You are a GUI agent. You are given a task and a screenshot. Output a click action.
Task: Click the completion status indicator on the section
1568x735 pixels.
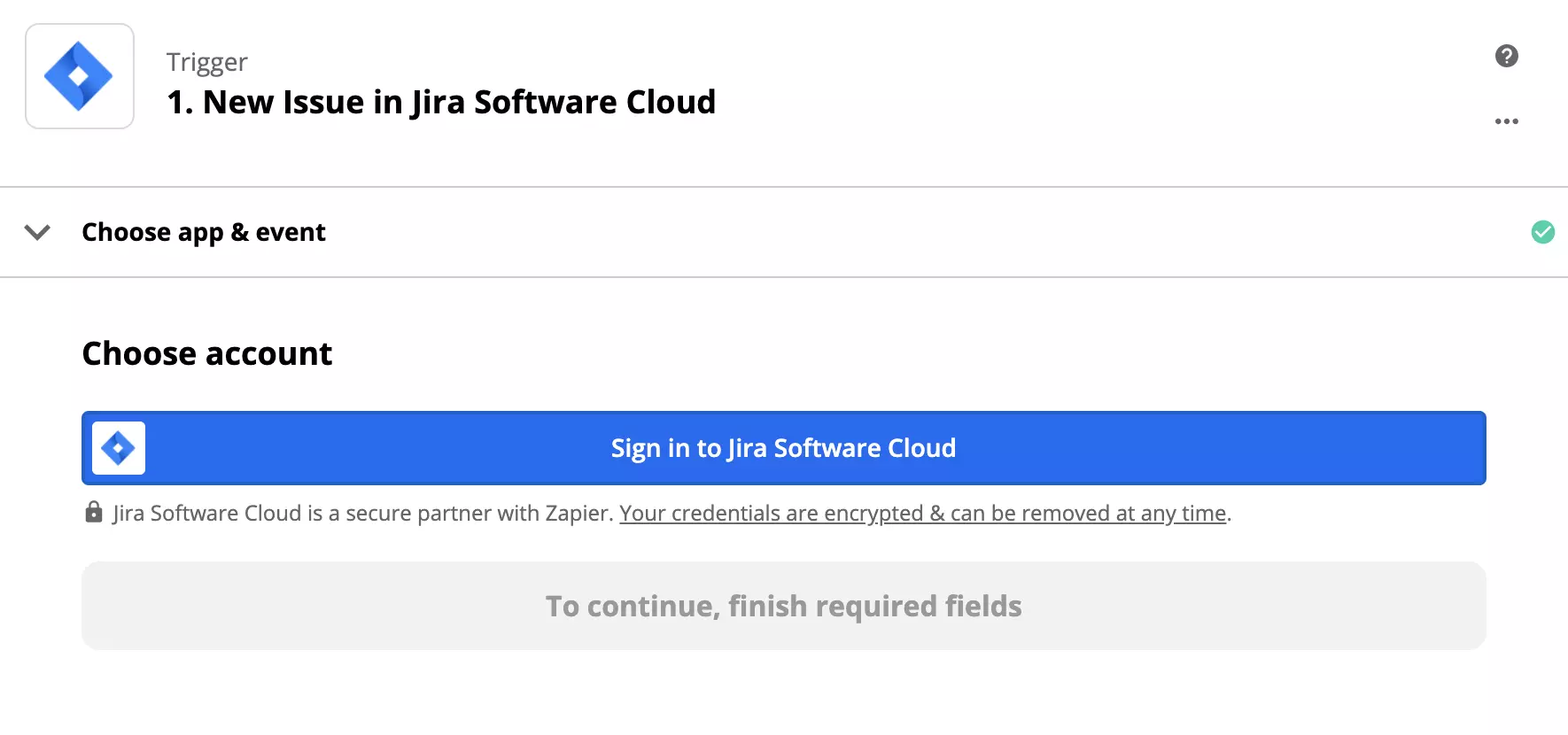tap(1543, 232)
